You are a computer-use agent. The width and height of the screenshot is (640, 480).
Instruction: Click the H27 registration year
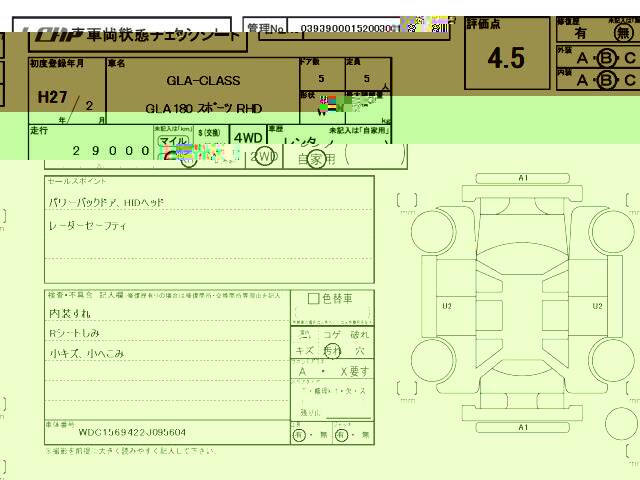coord(52,97)
